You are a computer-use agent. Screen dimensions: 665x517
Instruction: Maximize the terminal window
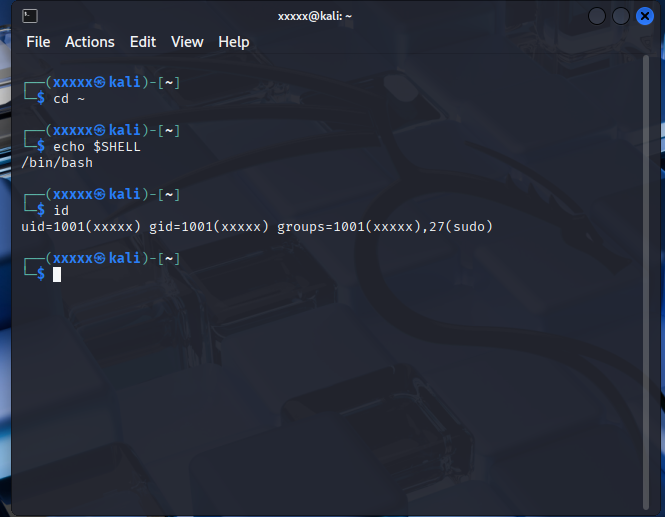(x=621, y=16)
